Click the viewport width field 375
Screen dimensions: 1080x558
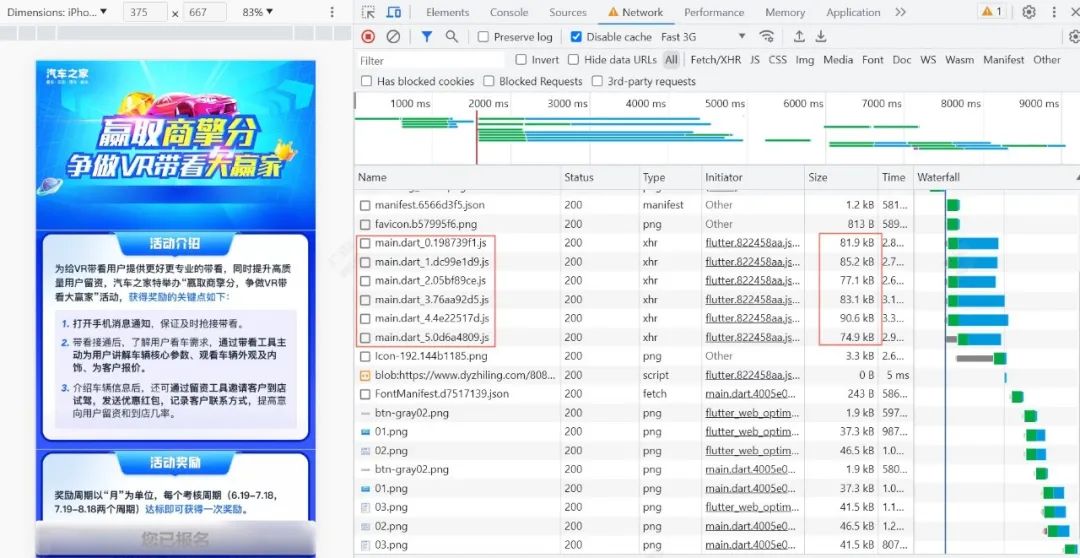click(x=145, y=12)
